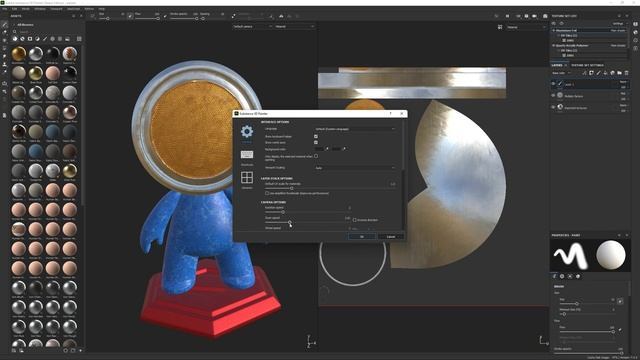Open the Language dropdown in settings
The height and width of the screenshot is (360, 640).
pyautogui.click(x=355, y=129)
